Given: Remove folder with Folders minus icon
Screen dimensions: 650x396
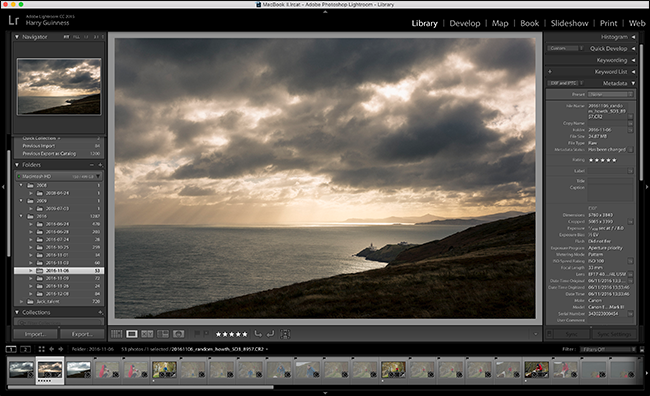Looking at the screenshot, I should pos(92,165).
